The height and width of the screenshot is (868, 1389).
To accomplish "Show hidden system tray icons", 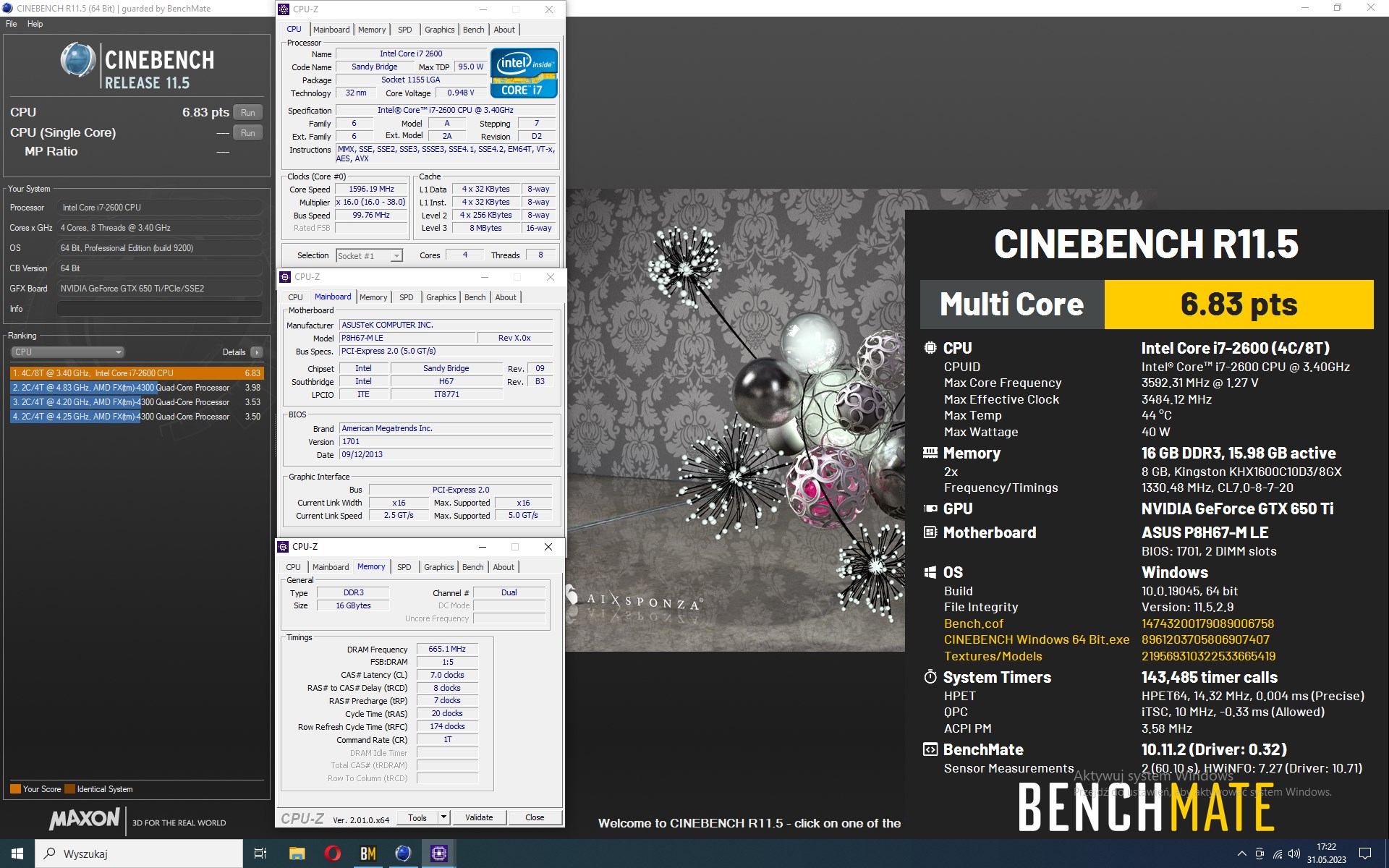I will (x=1242, y=854).
